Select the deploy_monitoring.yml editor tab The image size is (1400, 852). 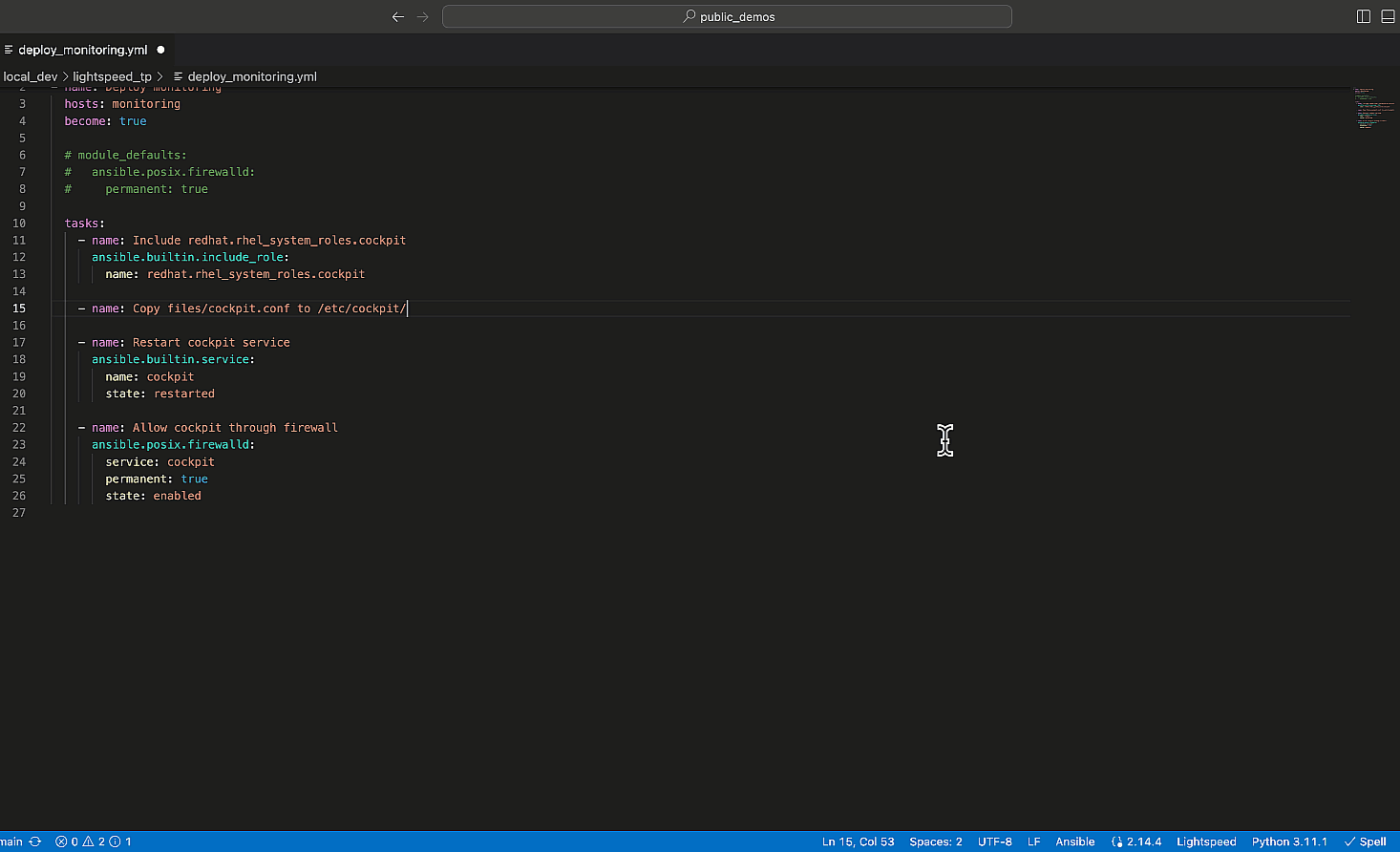(82, 50)
